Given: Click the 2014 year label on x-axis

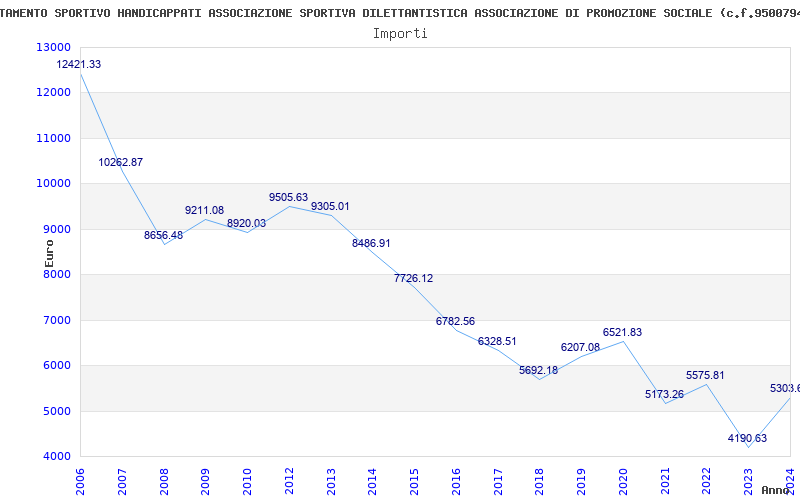Looking at the screenshot, I should (x=372, y=482).
